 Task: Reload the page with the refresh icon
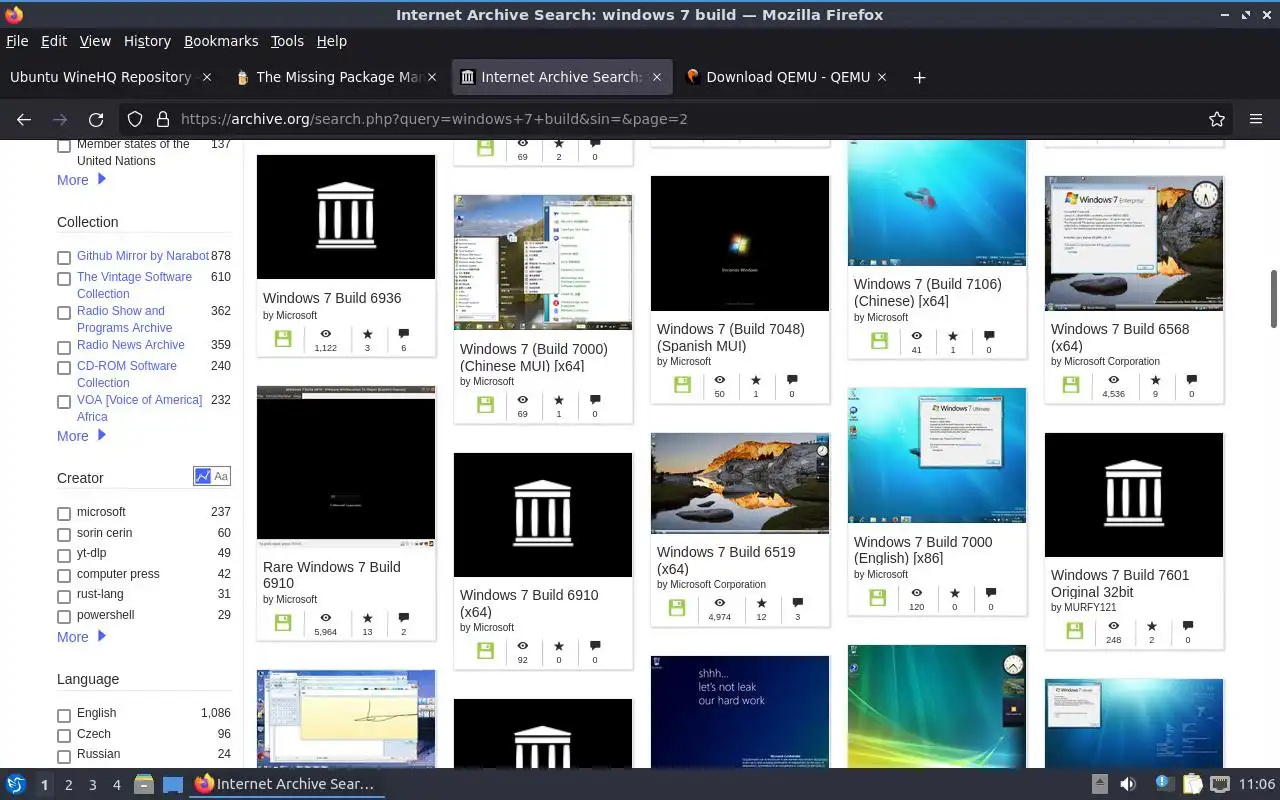pos(96,119)
